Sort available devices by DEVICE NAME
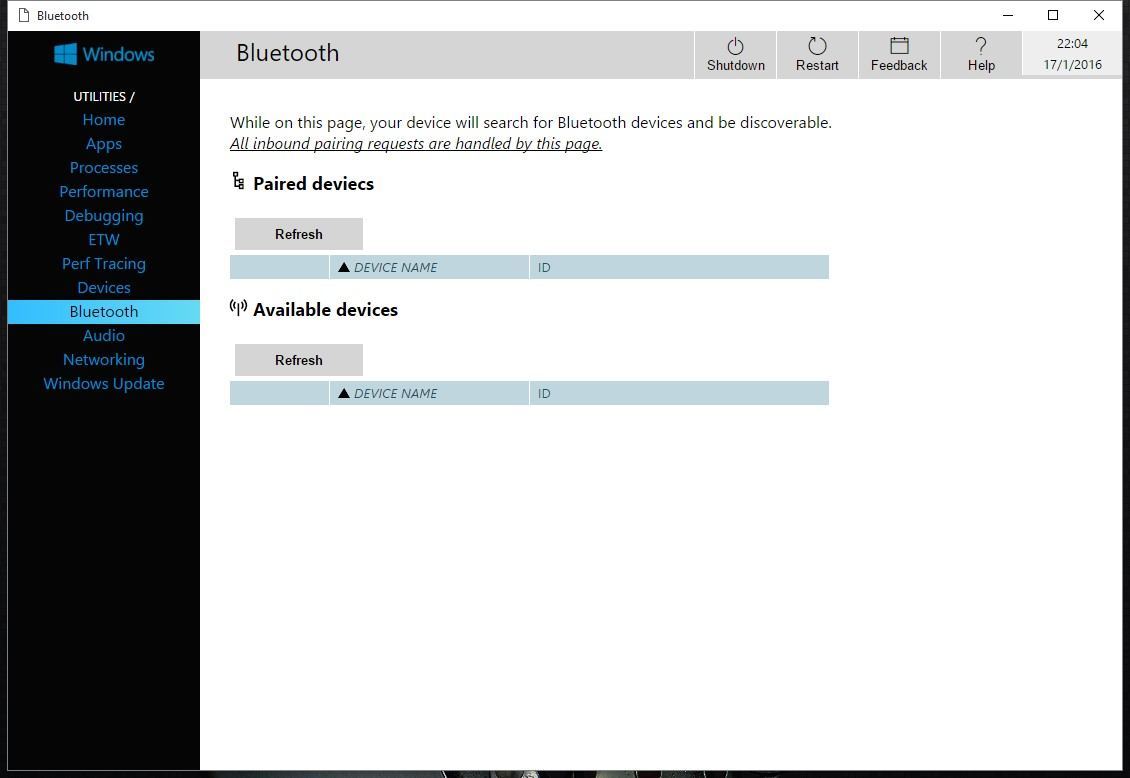Screen dimensions: 1130x778 (x=395, y=393)
